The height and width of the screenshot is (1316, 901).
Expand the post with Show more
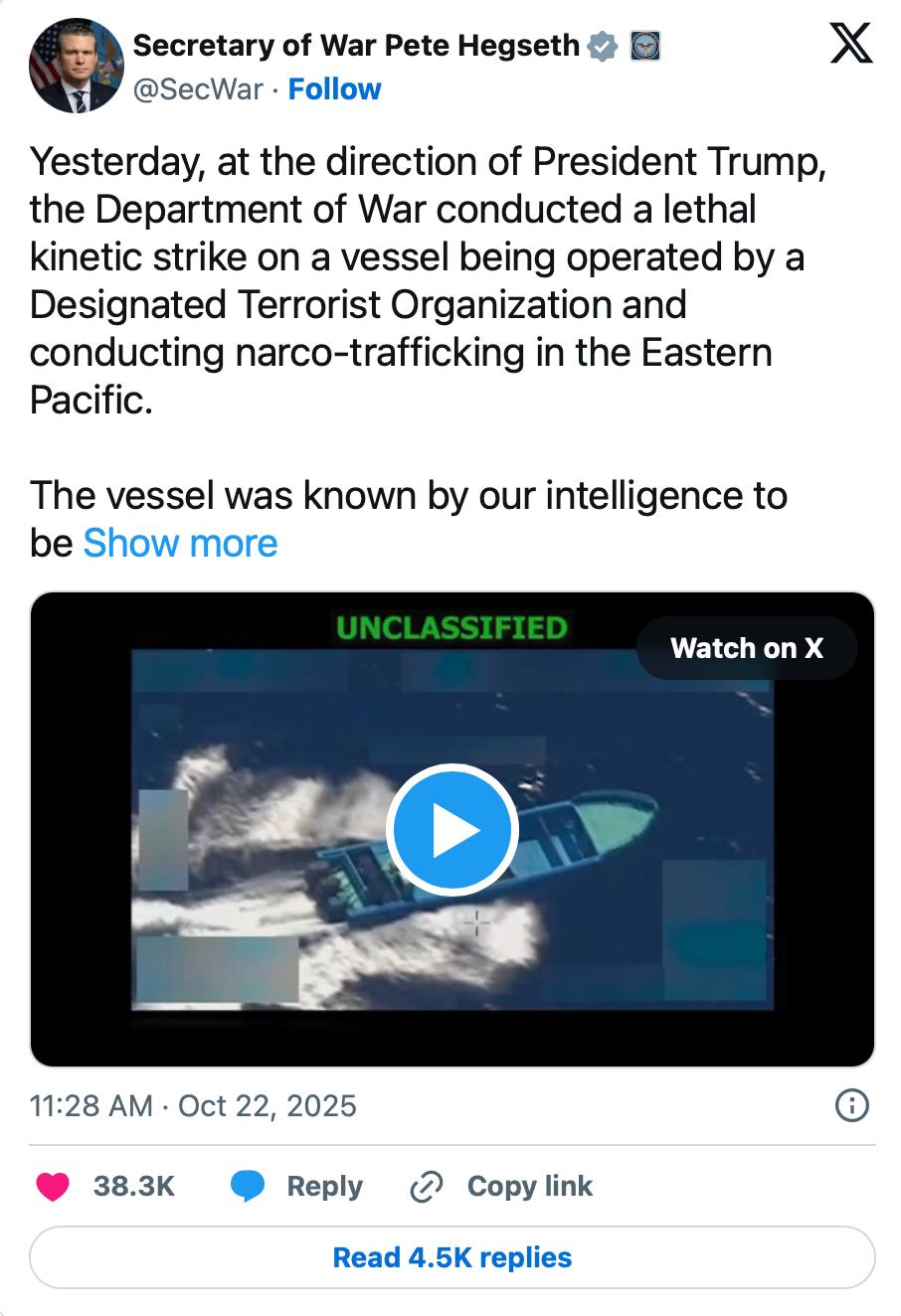tap(180, 544)
